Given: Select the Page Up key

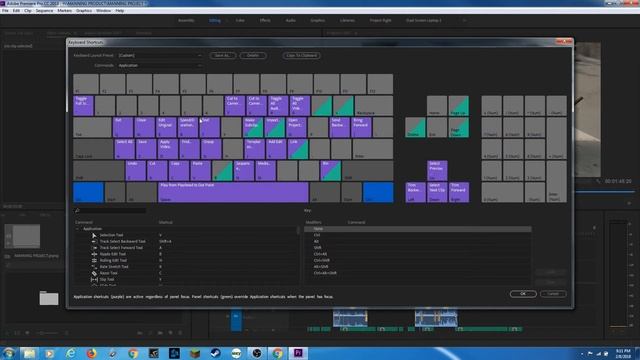Looking at the screenshot, I should pos(459,106).
